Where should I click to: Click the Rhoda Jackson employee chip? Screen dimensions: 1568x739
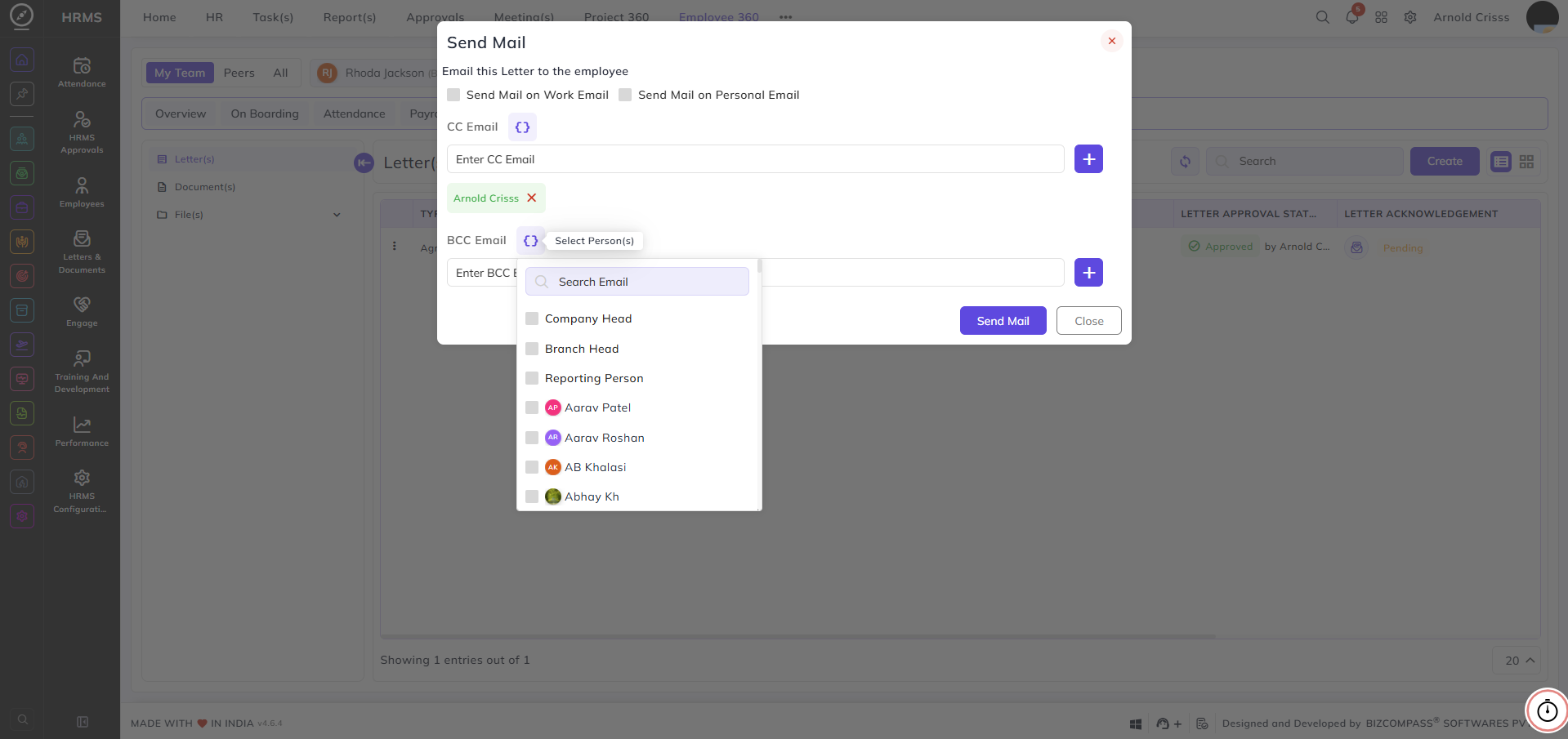(x=376, y=73)
